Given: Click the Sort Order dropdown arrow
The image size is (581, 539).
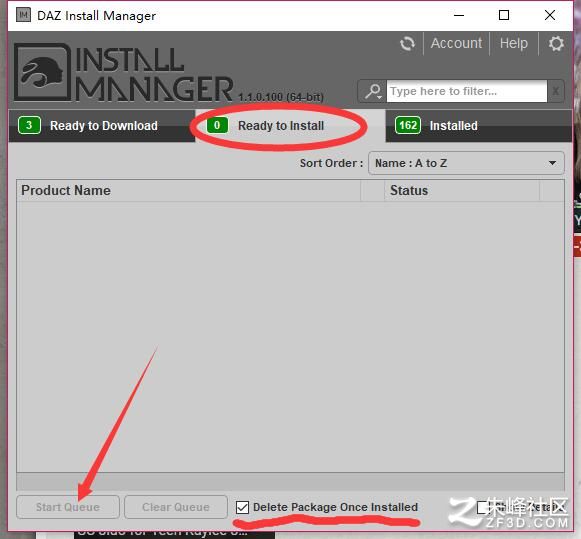Looking at the screenshot, I should 552,163.
